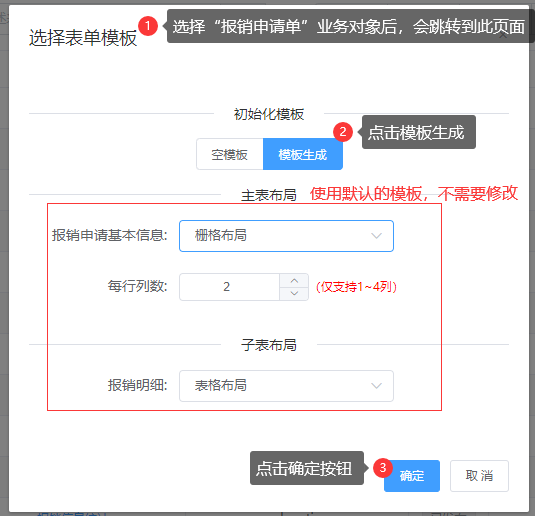Open the 报销申请基本信息 layout dropdown
The image size is (535, 516).
pos(286,236)
